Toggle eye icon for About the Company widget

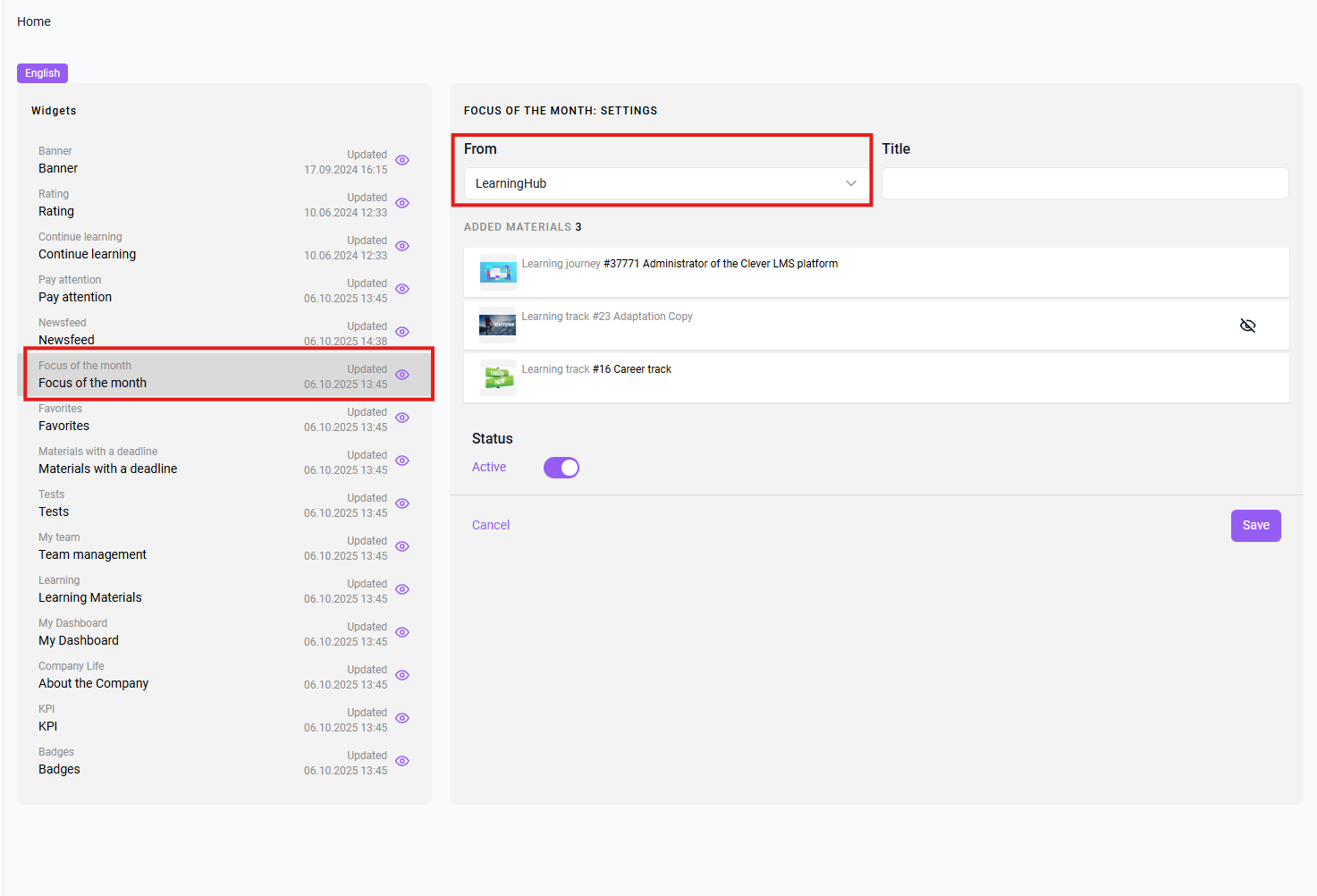coord(402,675)
